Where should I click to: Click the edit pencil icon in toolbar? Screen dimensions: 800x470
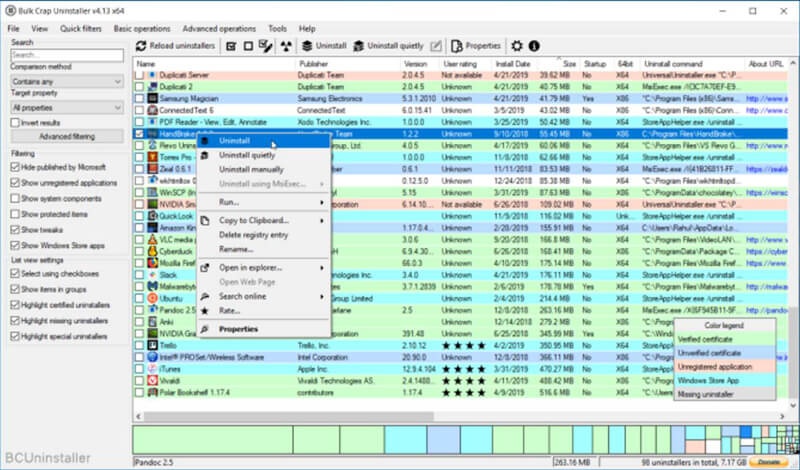point(436,46)
